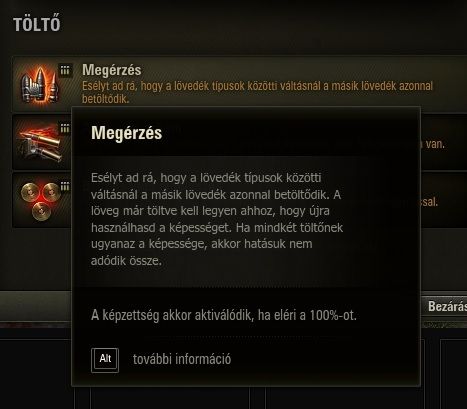The height and width of the screenshot is (409, 467).
Task: Click the line 'A képzettség akkor aktiválódik'
Action: coord(224,315)
